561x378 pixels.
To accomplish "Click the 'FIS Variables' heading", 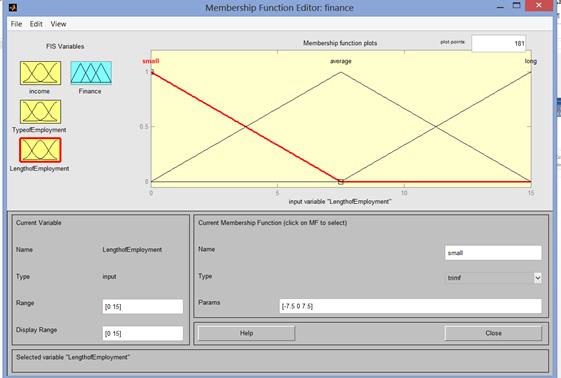I will pyautogui.click(x=65, y=46).
